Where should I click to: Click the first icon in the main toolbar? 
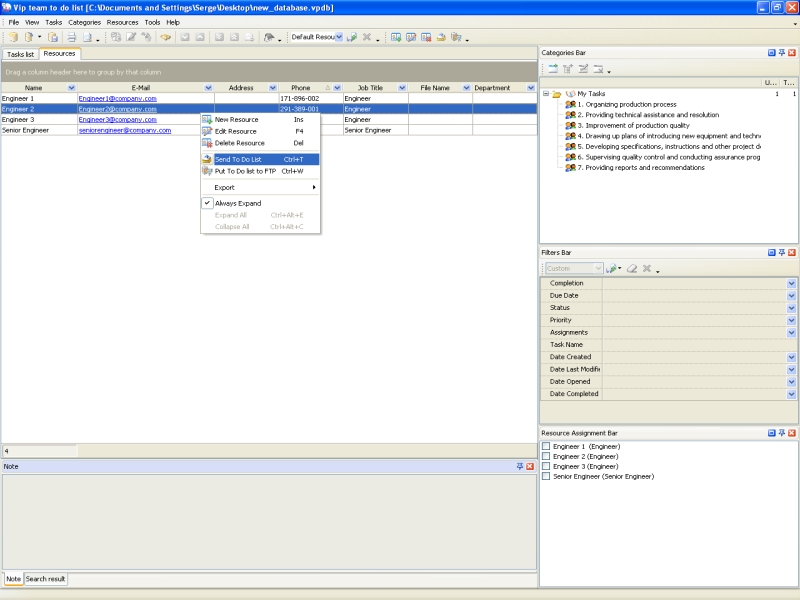(x=14, y=37)
